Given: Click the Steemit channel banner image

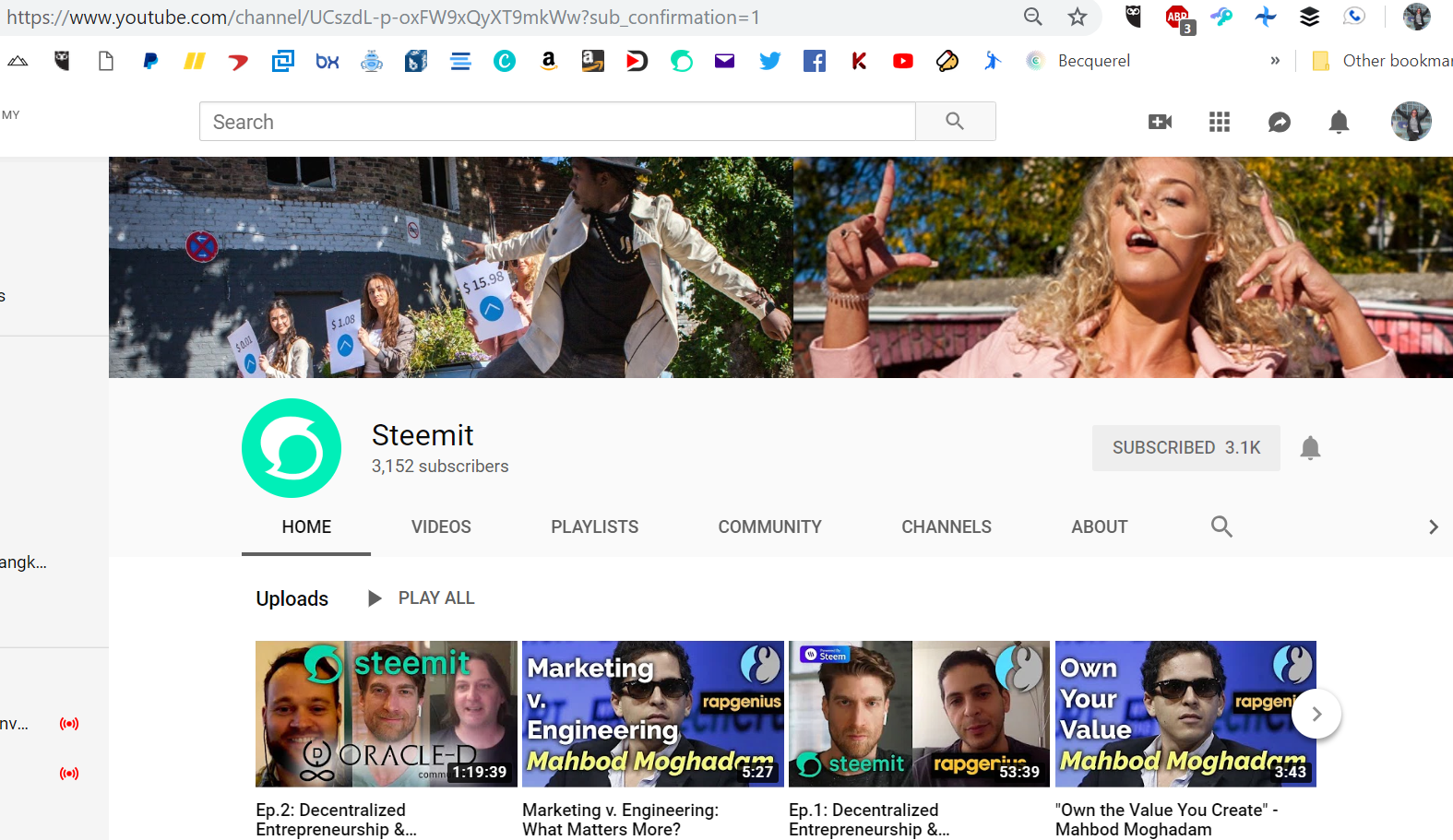Looking at the screenshot, I should (x=780, y=267).
